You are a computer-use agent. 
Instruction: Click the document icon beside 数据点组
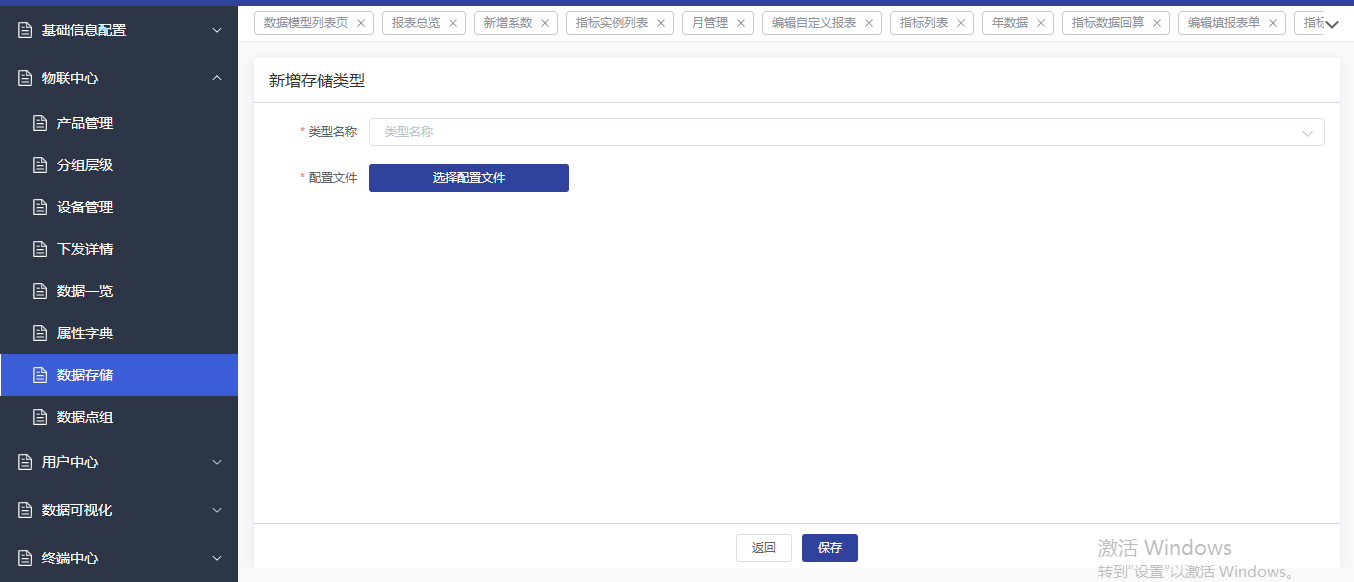[40, 417]
